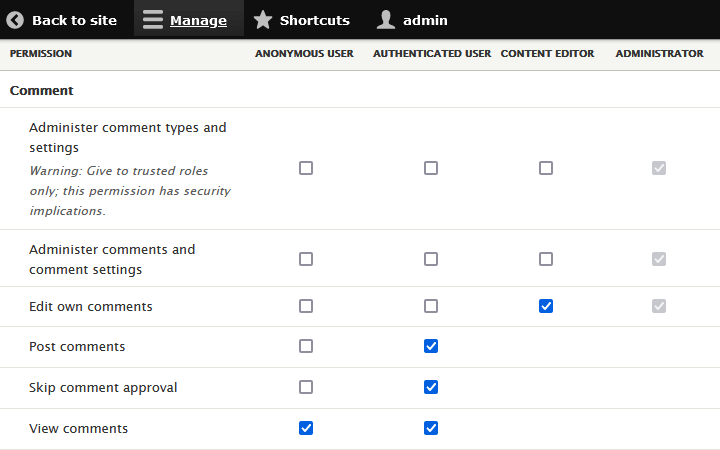Enable Edit own comments for Authenticated user
Image resolution: width=720 pixels, height=450 pixels.
[431, 306]
